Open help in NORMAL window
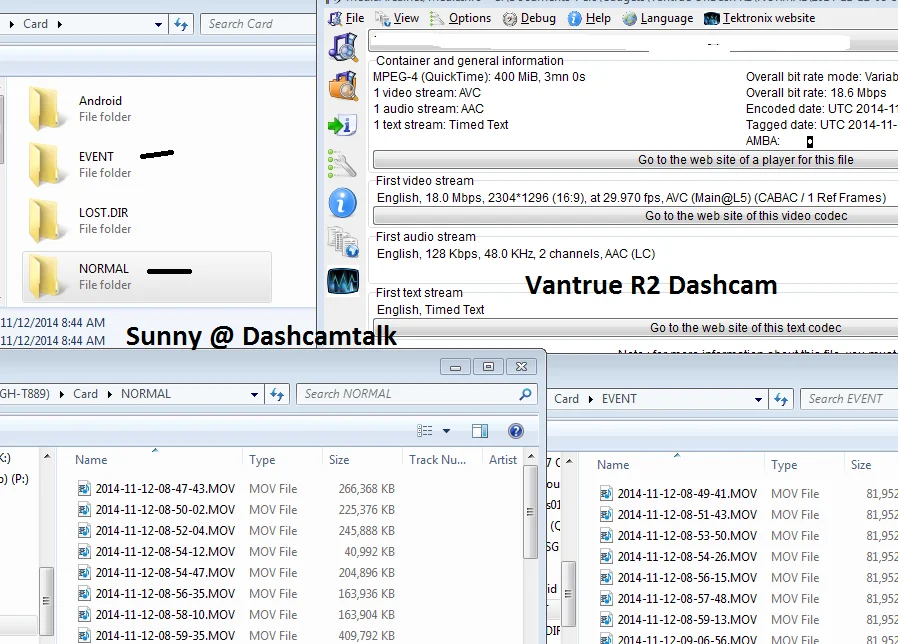The width and height of the screenshot is (900, 644). (x=516, y=431)
